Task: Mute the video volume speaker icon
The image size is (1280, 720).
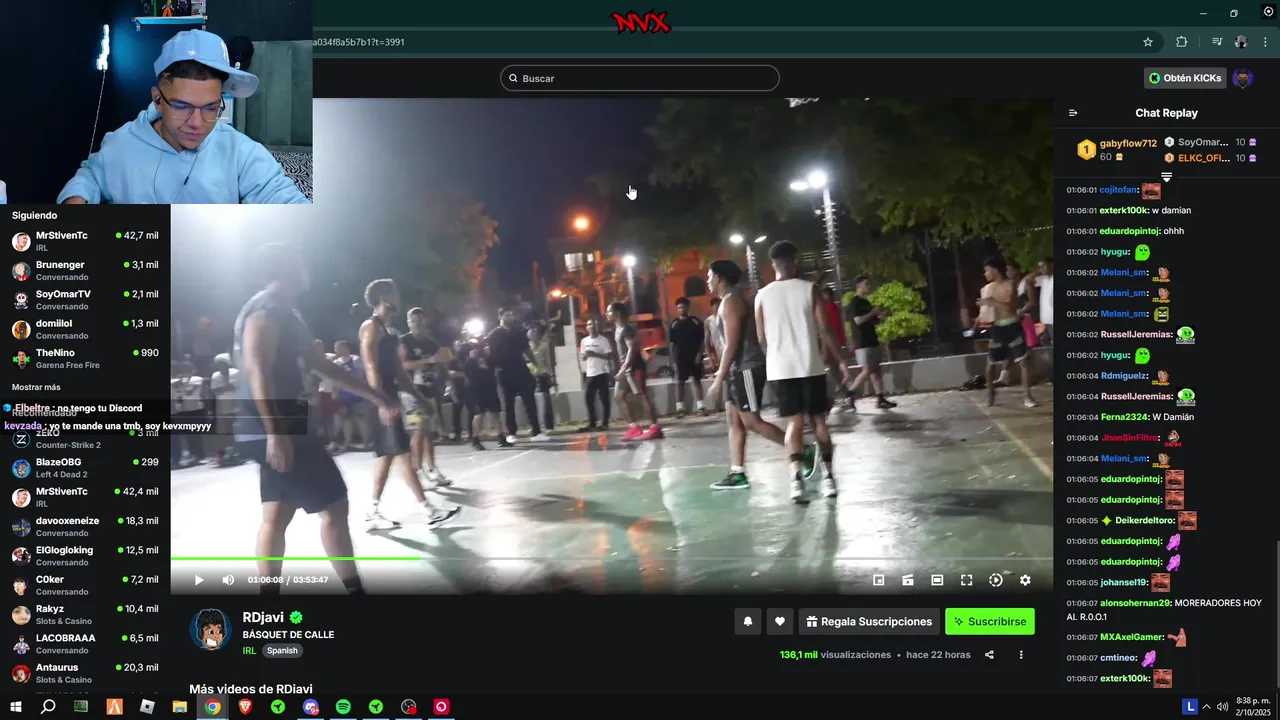Action: coord(228,580)
